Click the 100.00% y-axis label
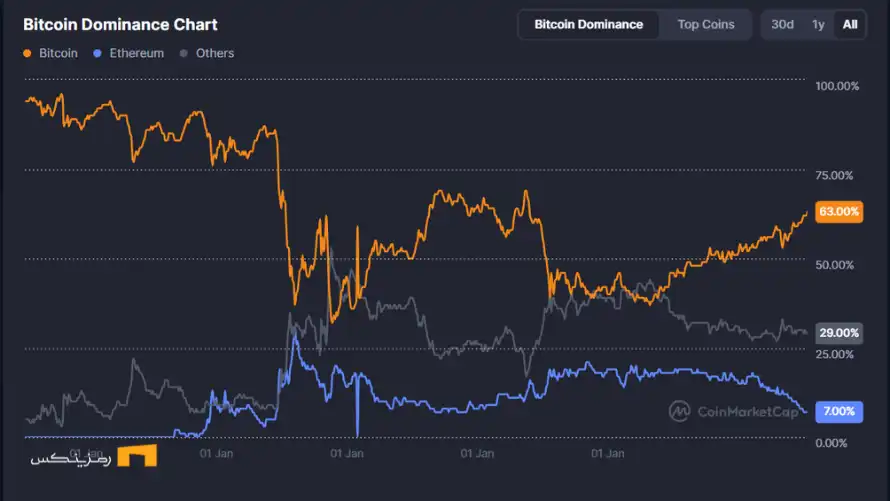The height and width of the screenshot is (501, 890). [837, 86]
